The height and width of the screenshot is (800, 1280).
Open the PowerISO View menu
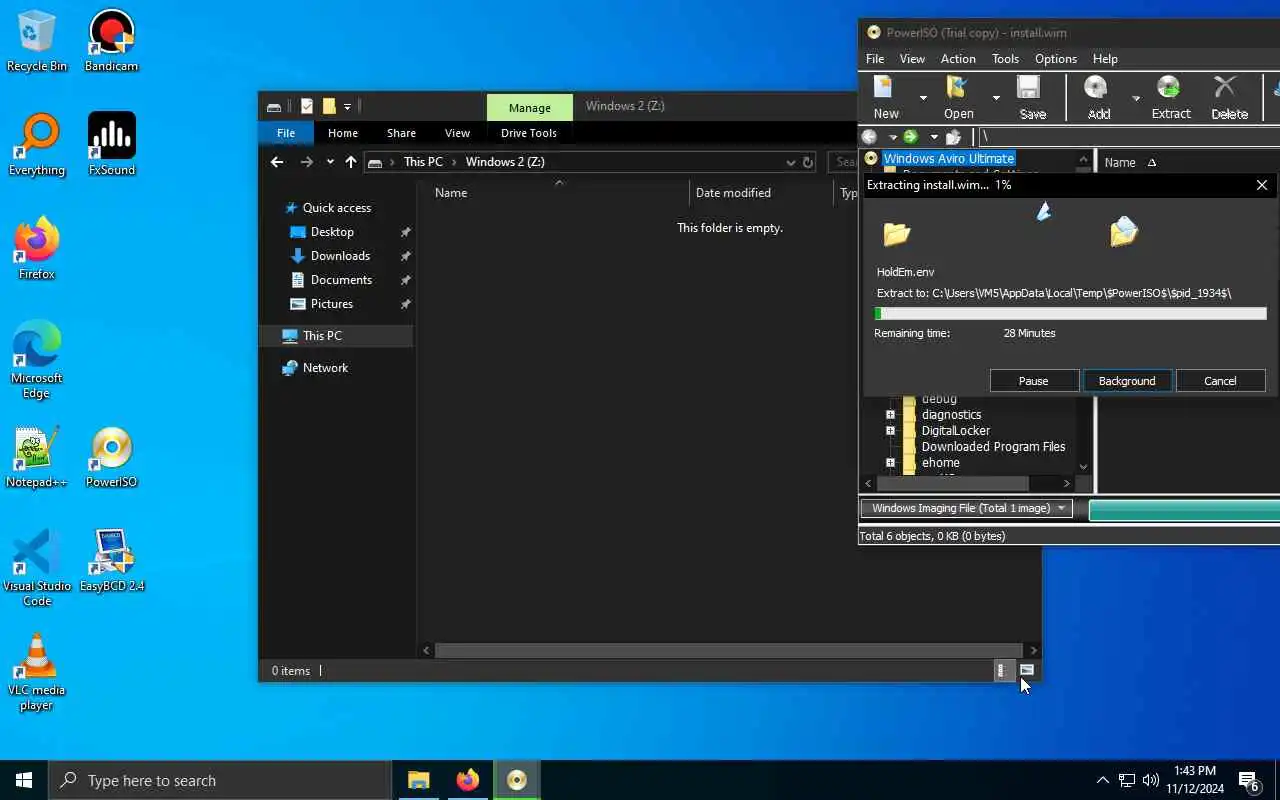click(912, 59)
